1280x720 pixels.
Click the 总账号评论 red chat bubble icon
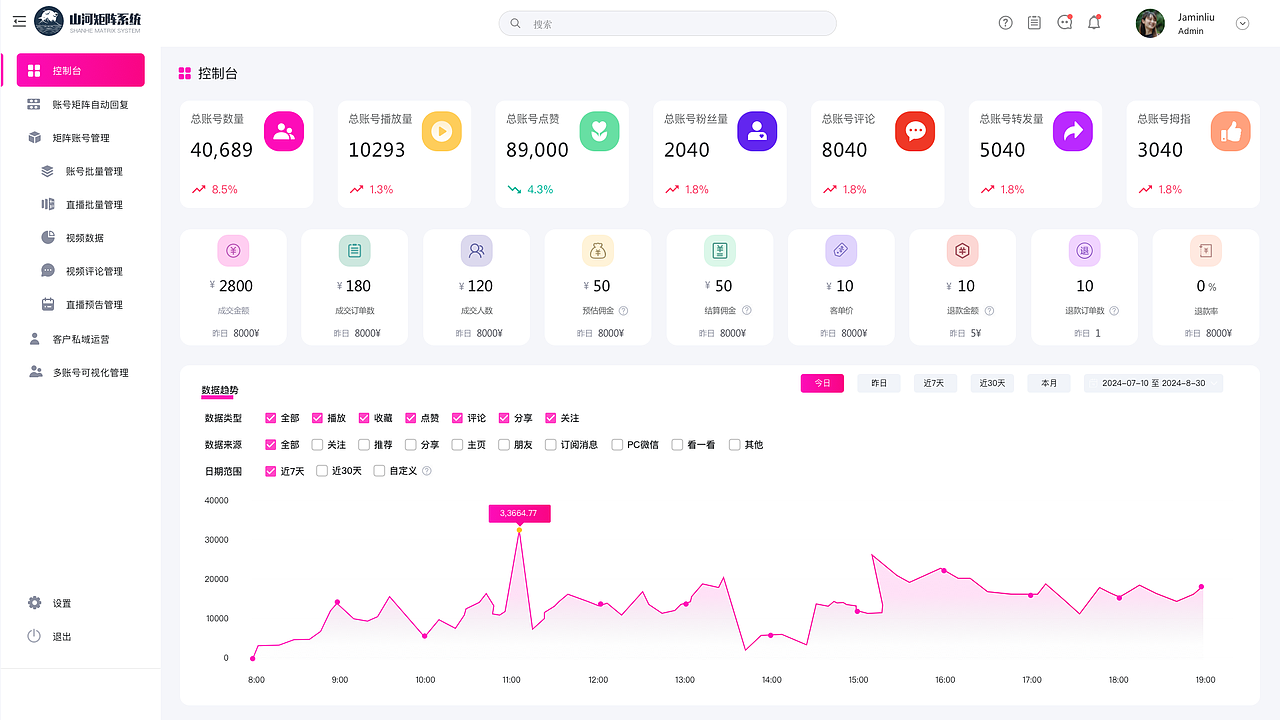(915, 131)
